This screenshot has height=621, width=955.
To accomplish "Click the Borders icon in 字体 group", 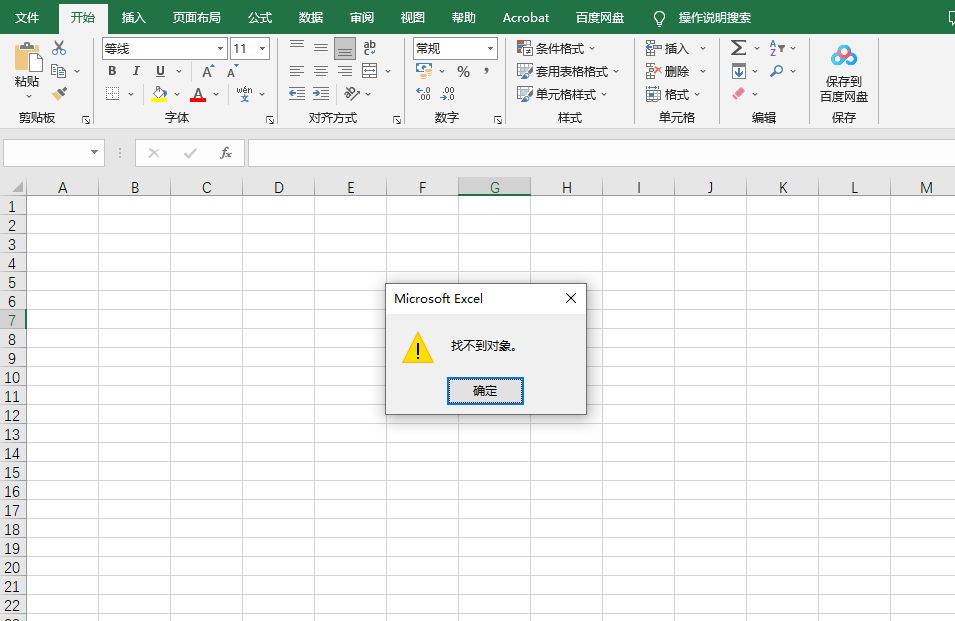I will pos(114,92).
